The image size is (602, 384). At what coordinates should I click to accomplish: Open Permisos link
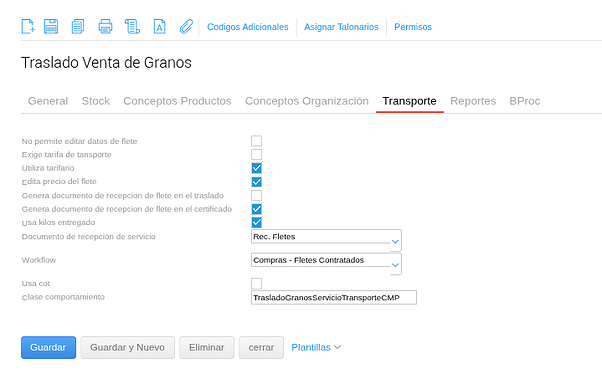click(x=413, y=27)
